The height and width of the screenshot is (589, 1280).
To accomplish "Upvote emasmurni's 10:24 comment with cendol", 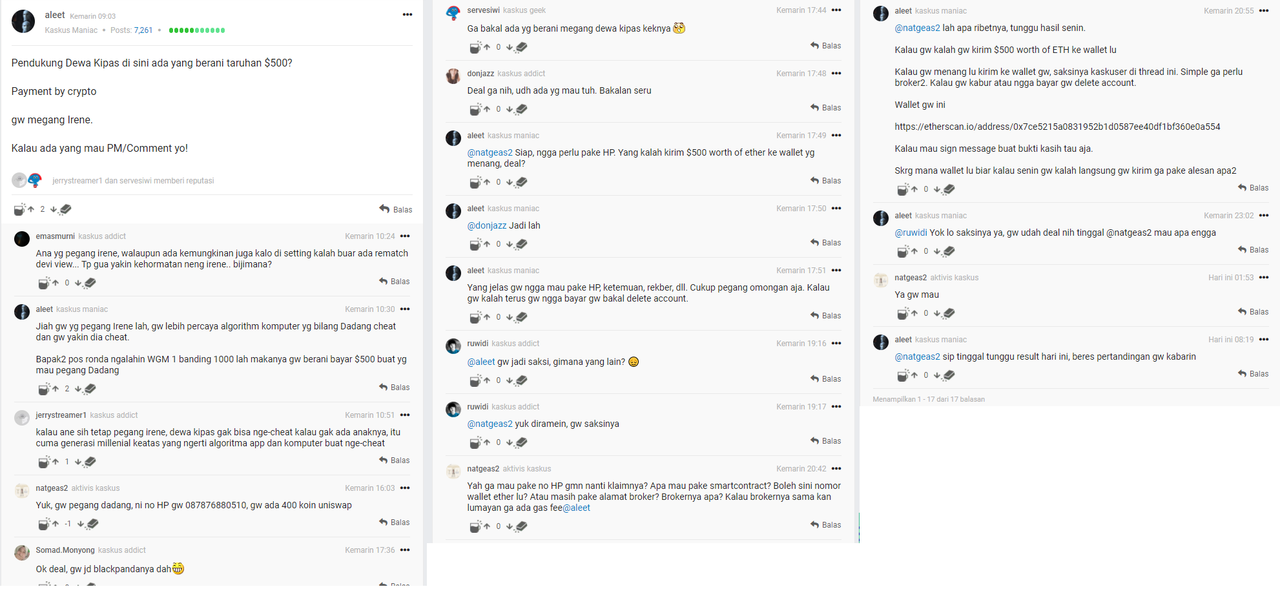I will [x=45, y=283].
